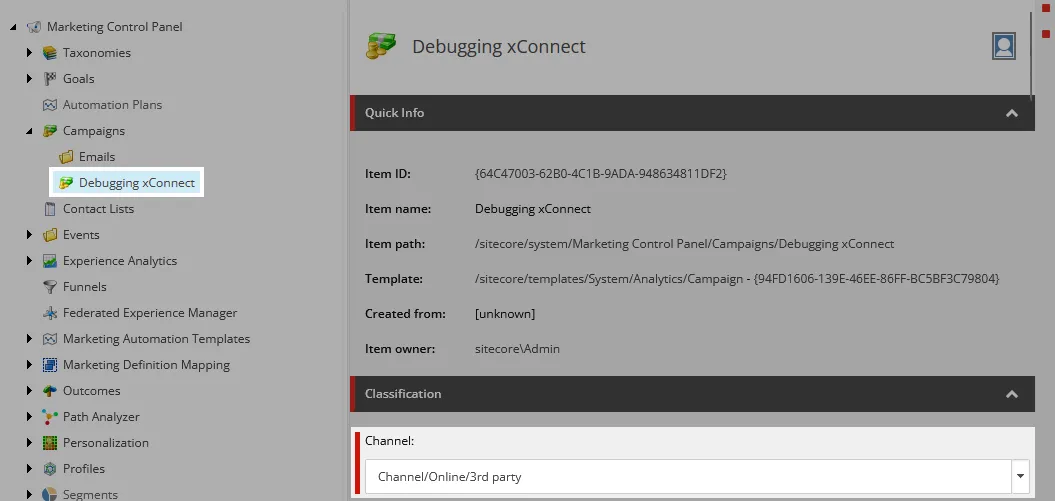
Task: Select Funnels in the tree
Action: coord(85,287)
